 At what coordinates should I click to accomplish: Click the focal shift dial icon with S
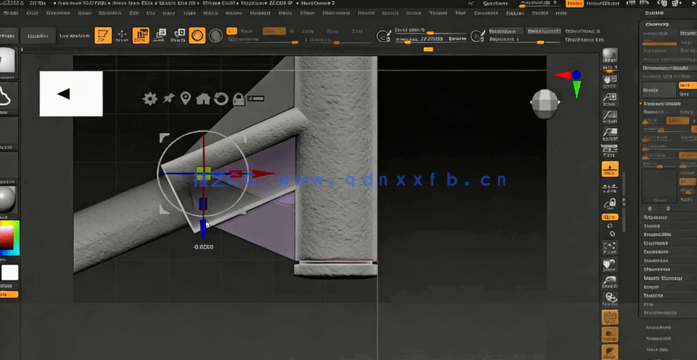[383, 36]
